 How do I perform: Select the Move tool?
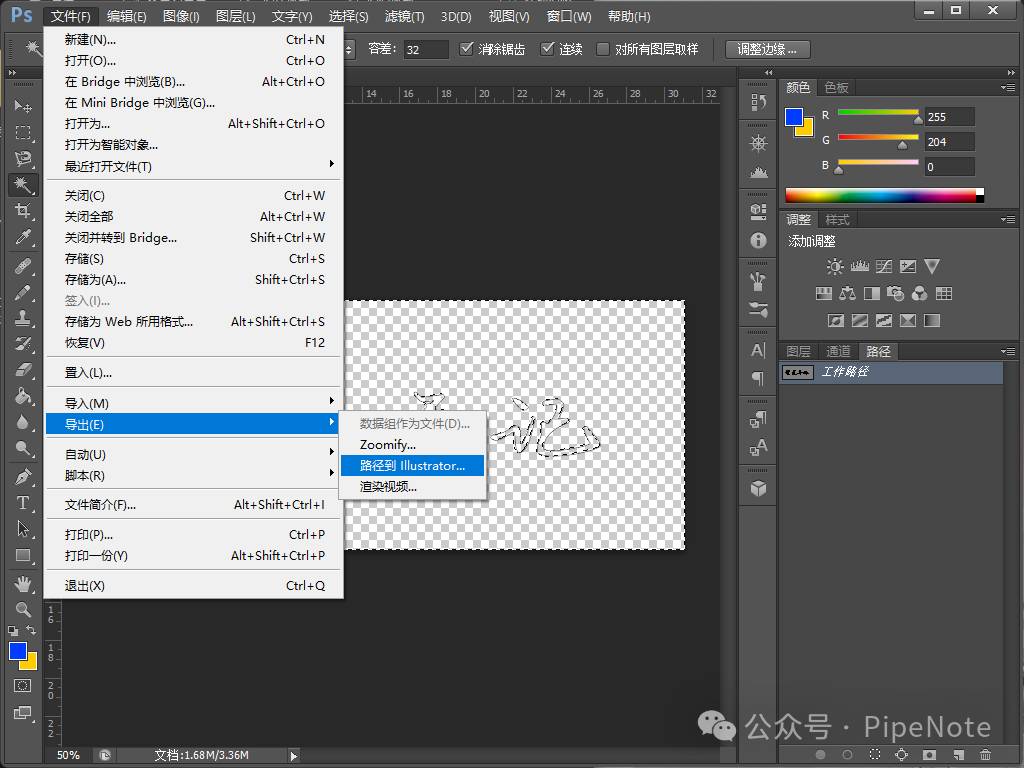23,106
